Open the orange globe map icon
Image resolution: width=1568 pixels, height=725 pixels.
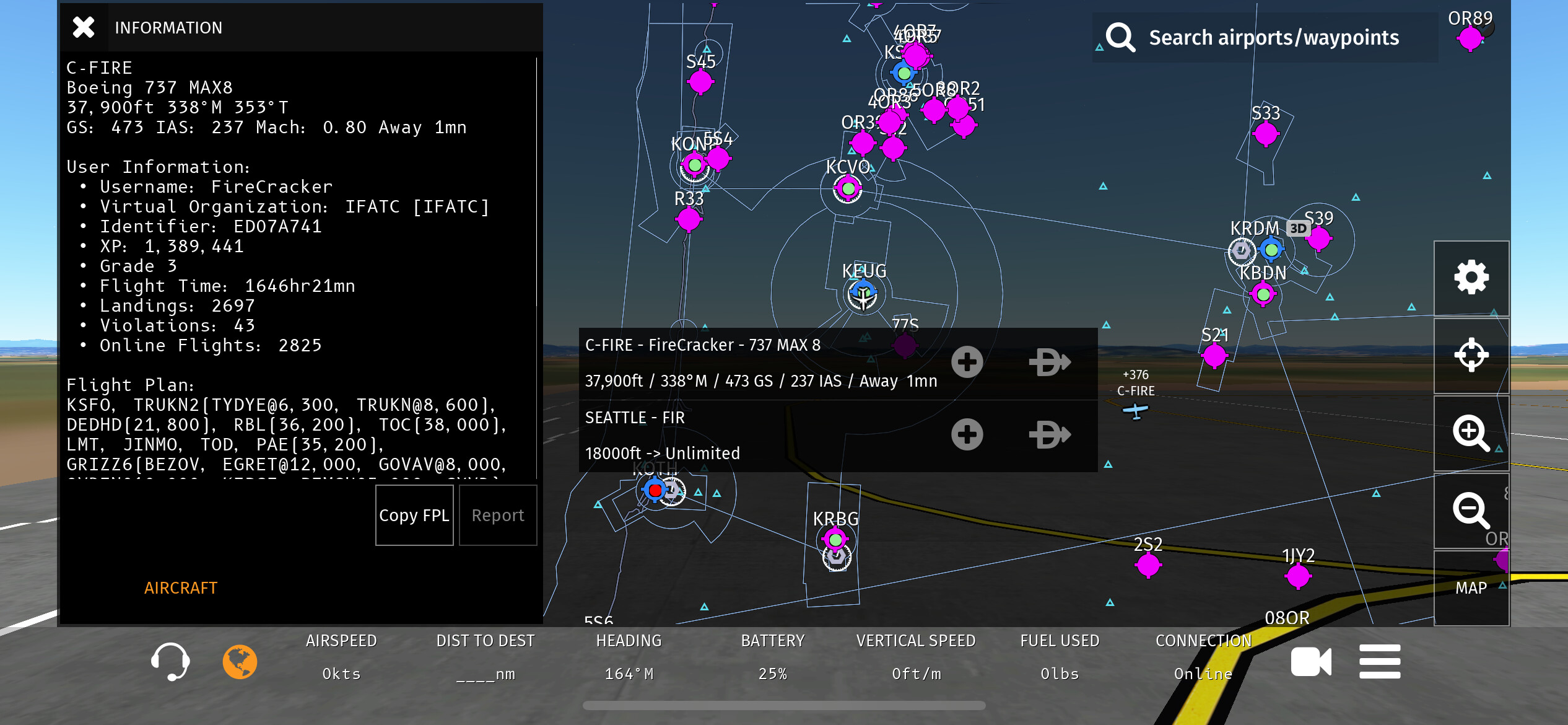click(240, 661)
